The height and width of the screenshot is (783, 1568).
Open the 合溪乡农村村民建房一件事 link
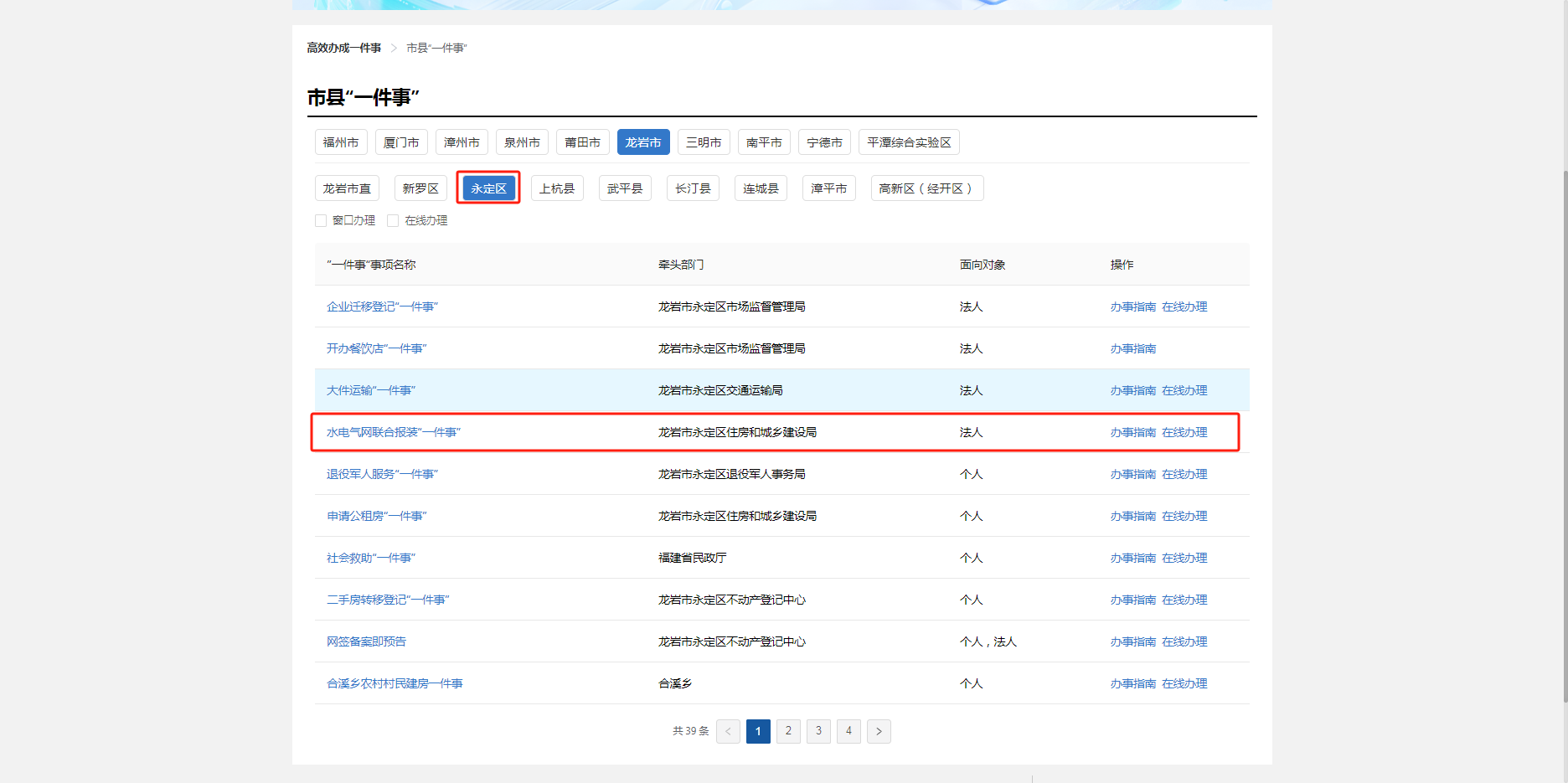coord(395,683)
